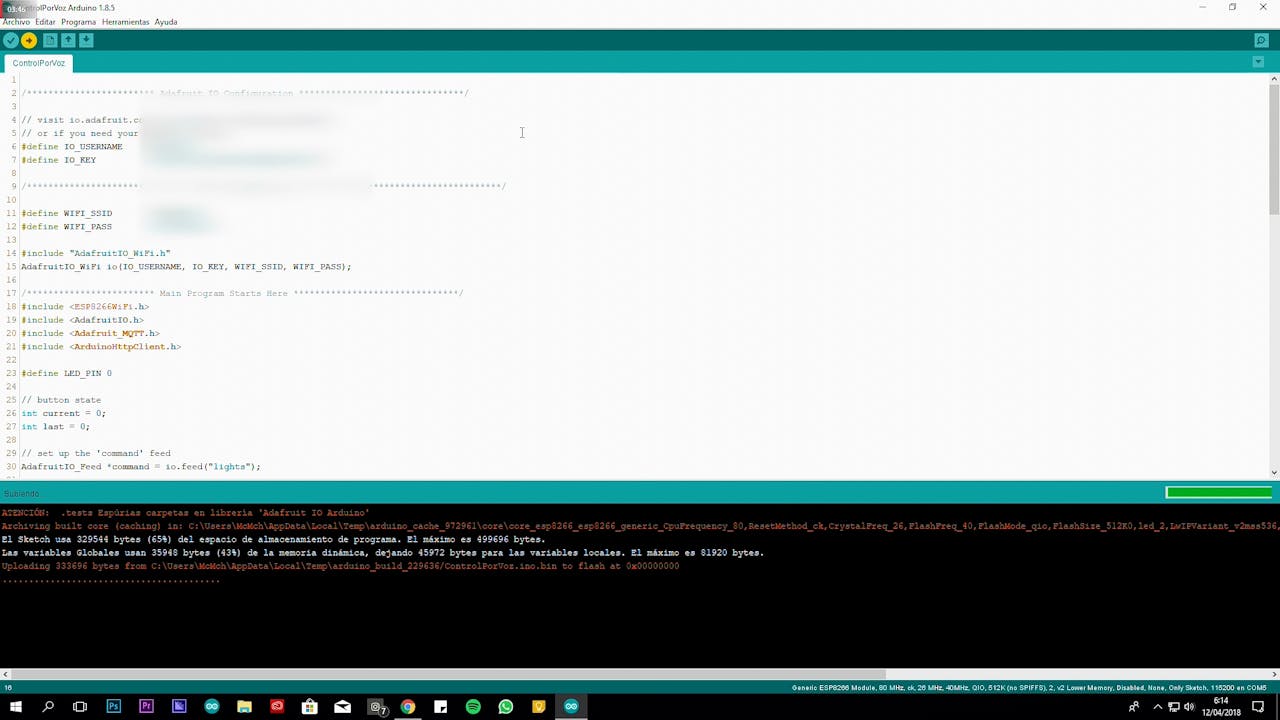The image size is (1280, 720).
Task: Open Spotify from the taskbar
Action: click(473, 707)
